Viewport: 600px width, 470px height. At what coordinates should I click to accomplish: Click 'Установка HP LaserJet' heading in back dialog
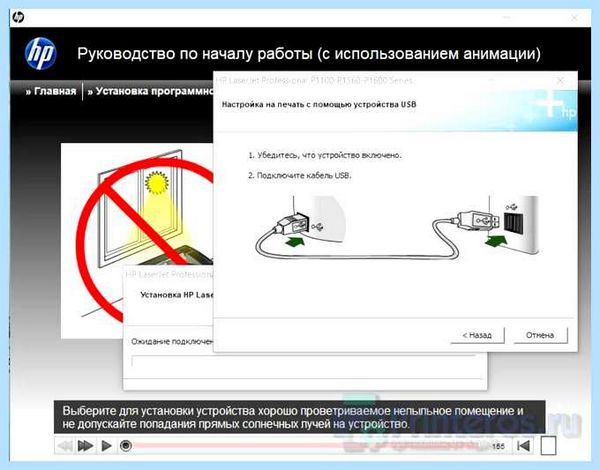[x=177, y=295]
